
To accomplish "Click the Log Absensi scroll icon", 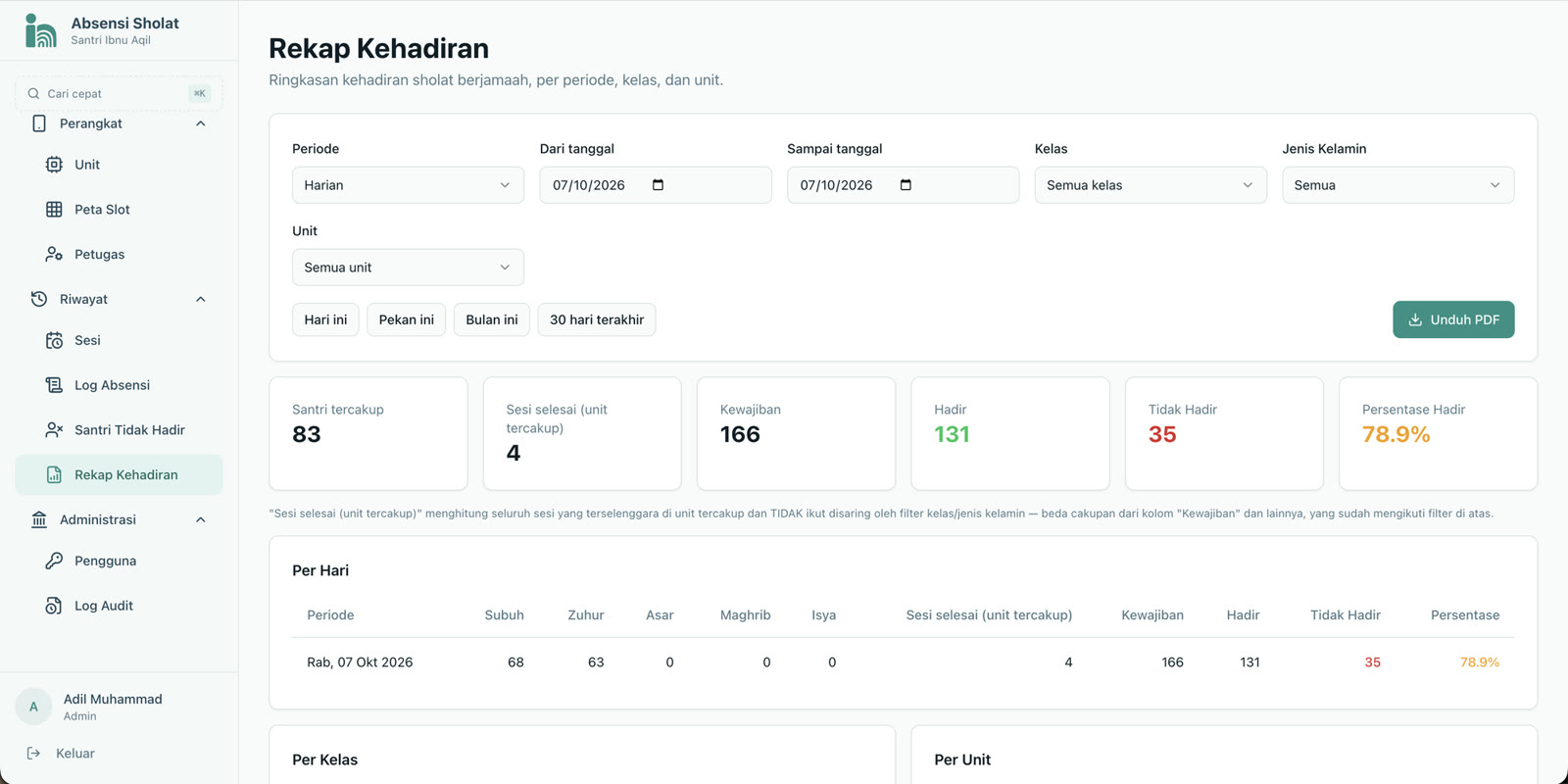I will [54, 385].
